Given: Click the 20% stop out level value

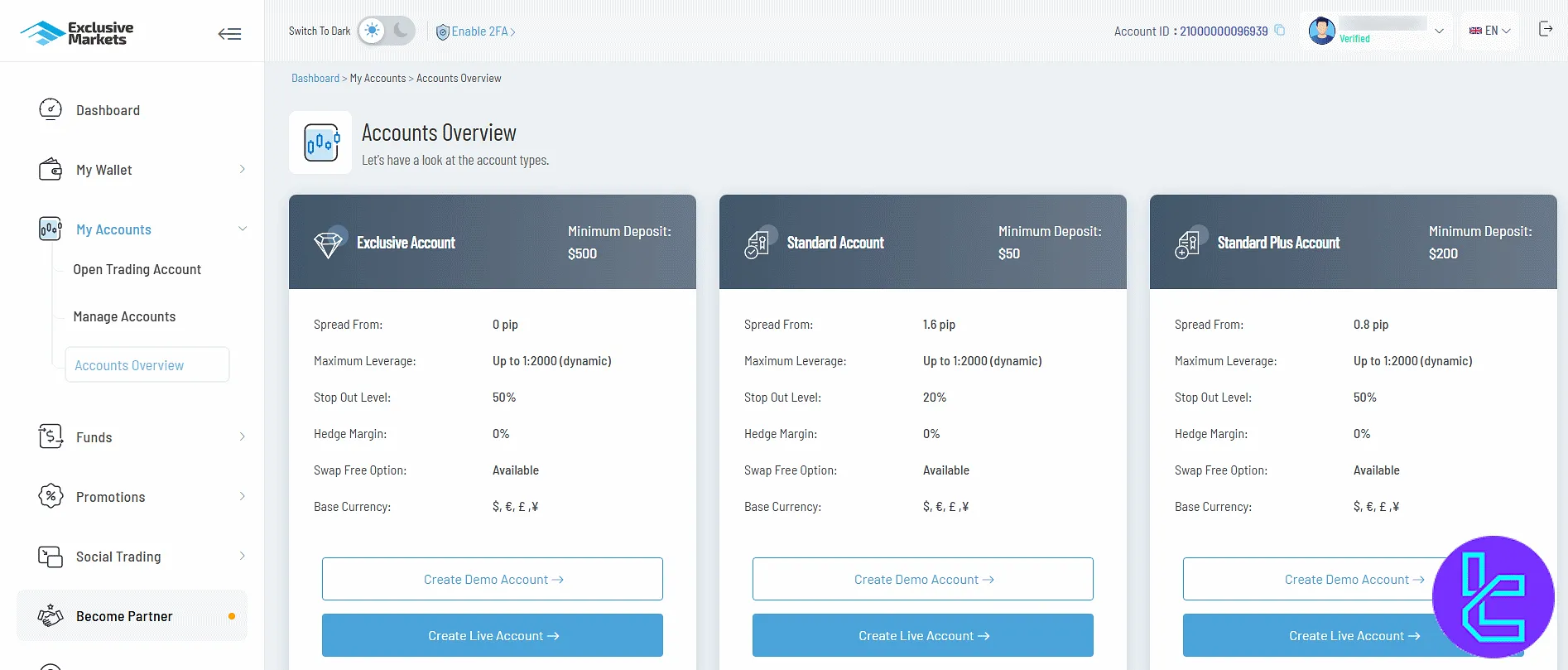Looking at the screenshot, I should (x=935, y=398).
